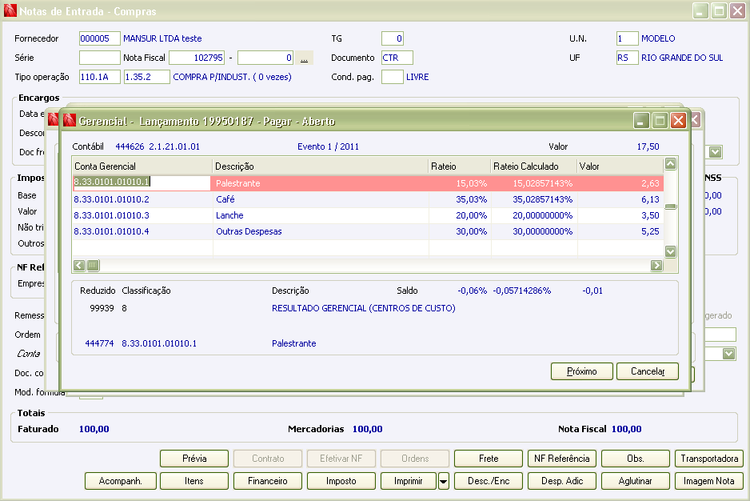750x501 pixels.
Task: Open the Obs. button
Action: pos(635,458)
